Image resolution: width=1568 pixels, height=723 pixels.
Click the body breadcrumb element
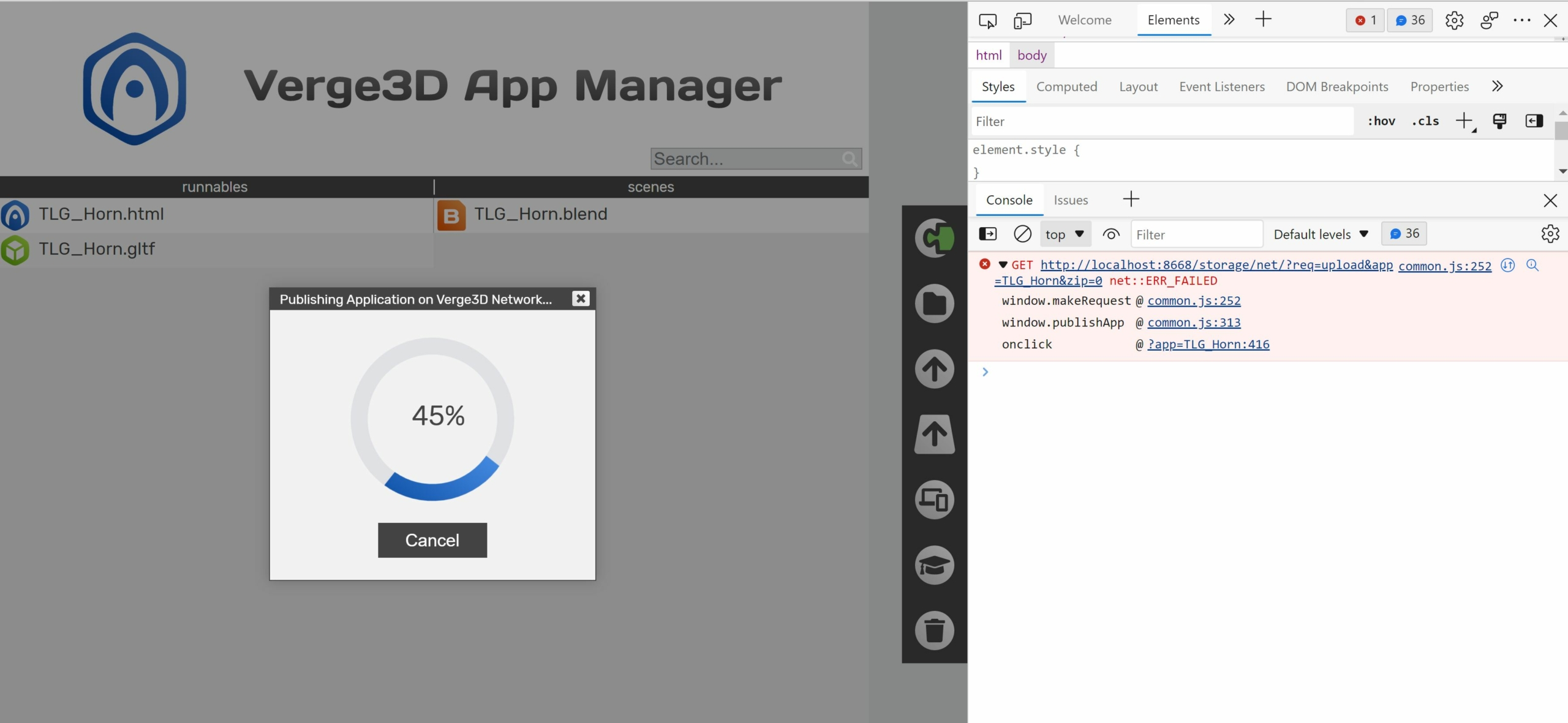tap(1032, 55)
